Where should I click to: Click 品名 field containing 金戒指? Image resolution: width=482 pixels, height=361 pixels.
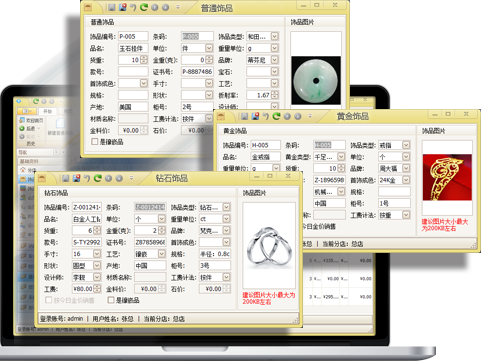point(266,157)
